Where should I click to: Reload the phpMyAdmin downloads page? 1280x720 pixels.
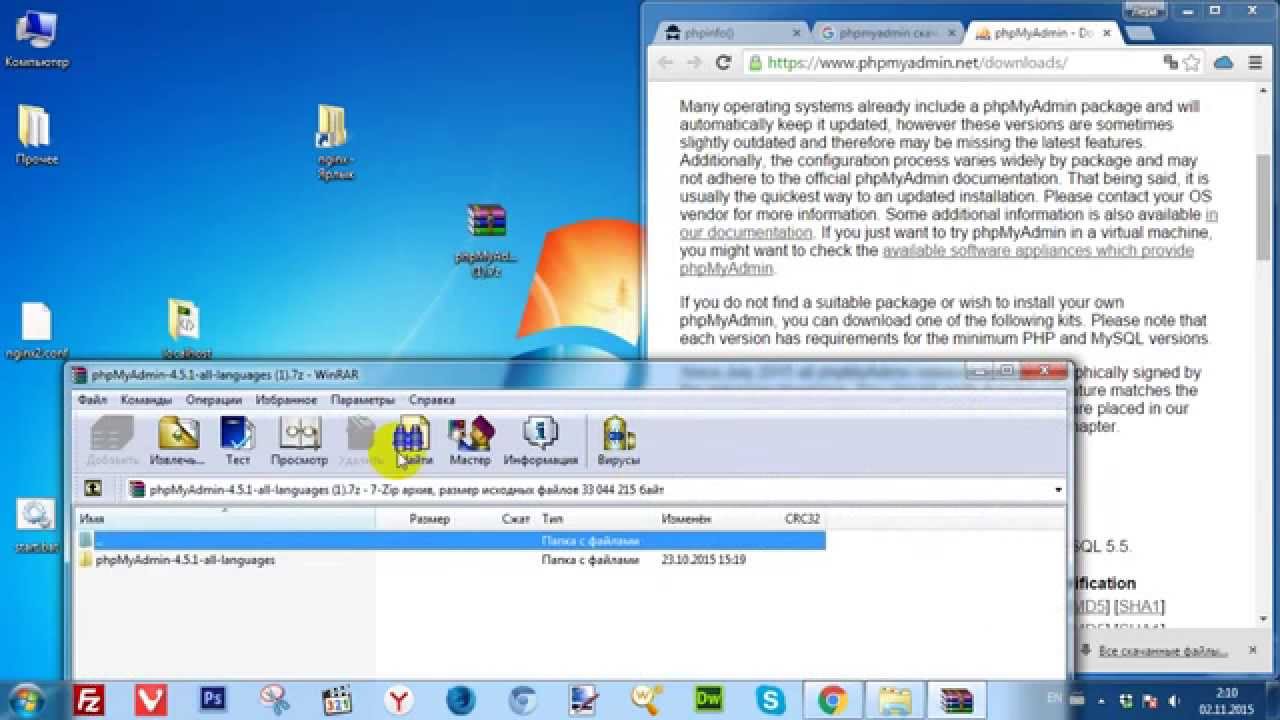723,63
